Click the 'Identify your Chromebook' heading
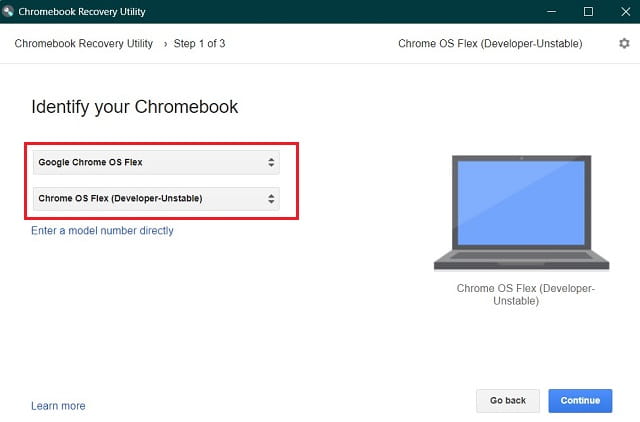Screen dimensions: 640x422 (x=135, y=107)
